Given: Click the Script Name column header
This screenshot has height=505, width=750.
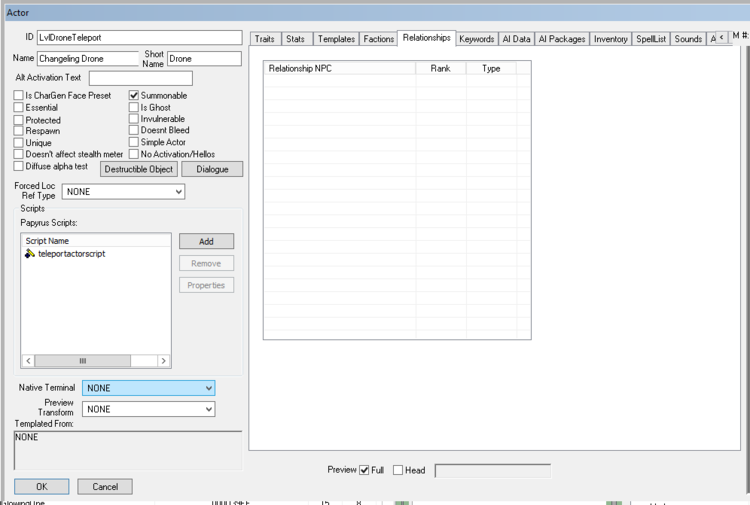Looking at the screenshot, I should click(96, 241).
